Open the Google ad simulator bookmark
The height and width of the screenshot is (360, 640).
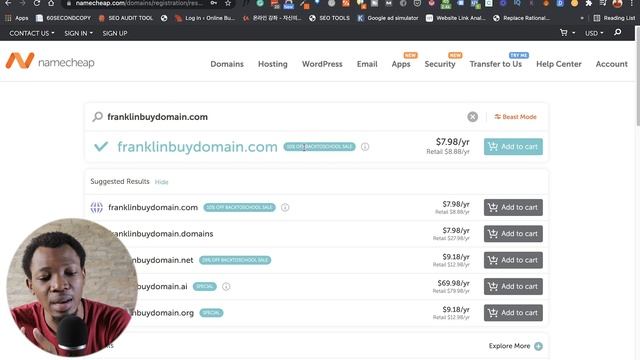[x=388, y=18]
